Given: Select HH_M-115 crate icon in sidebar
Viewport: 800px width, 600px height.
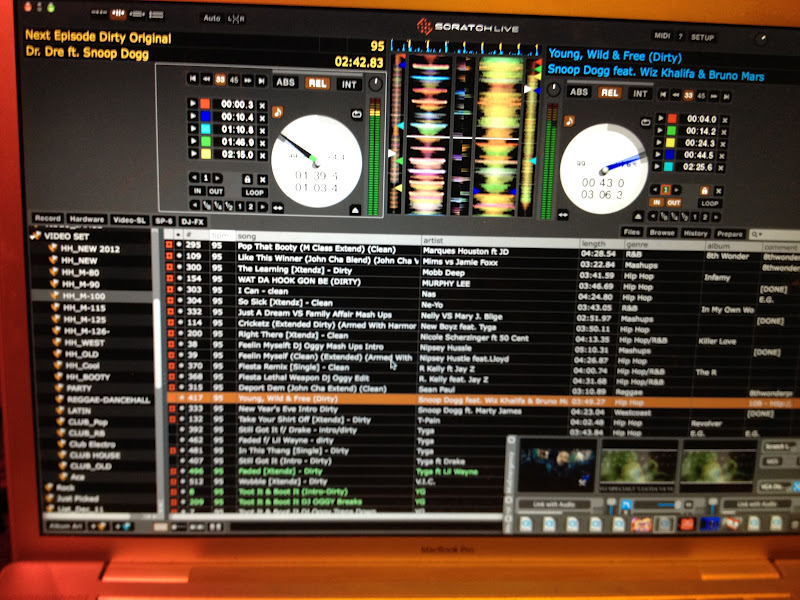Looking at the screenshot, I should (x=56, y=307).
